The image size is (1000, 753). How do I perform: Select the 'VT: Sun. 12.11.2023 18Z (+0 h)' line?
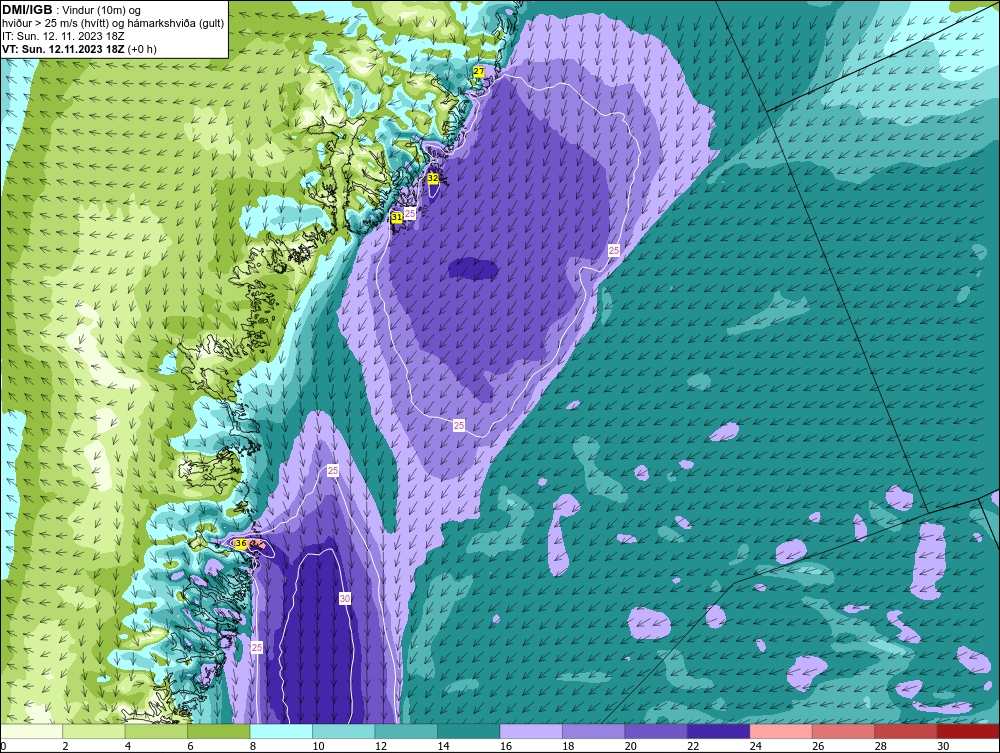point(79,49)
